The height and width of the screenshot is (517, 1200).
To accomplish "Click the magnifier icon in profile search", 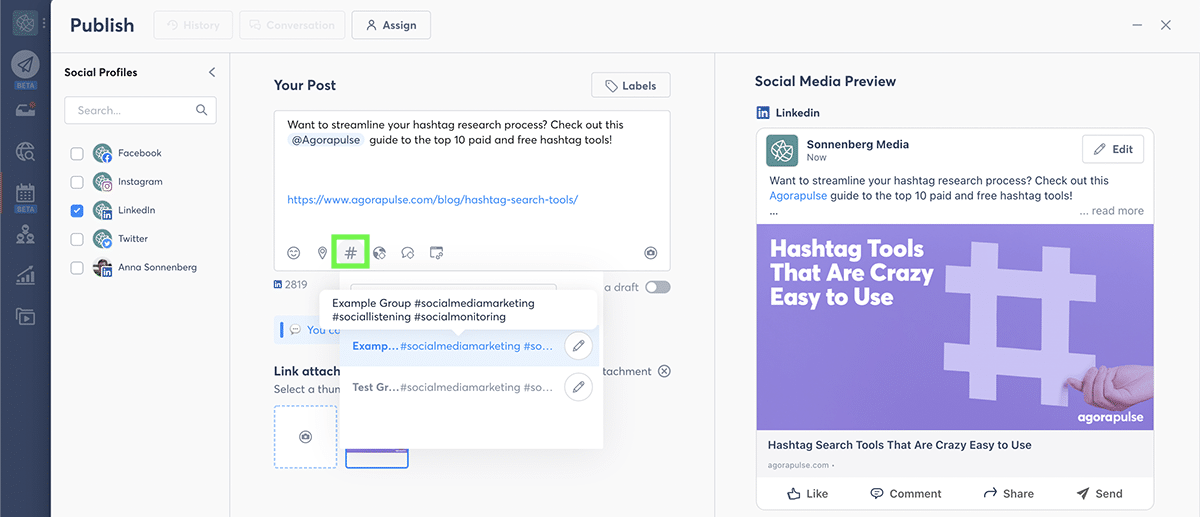I will (202, 110).
